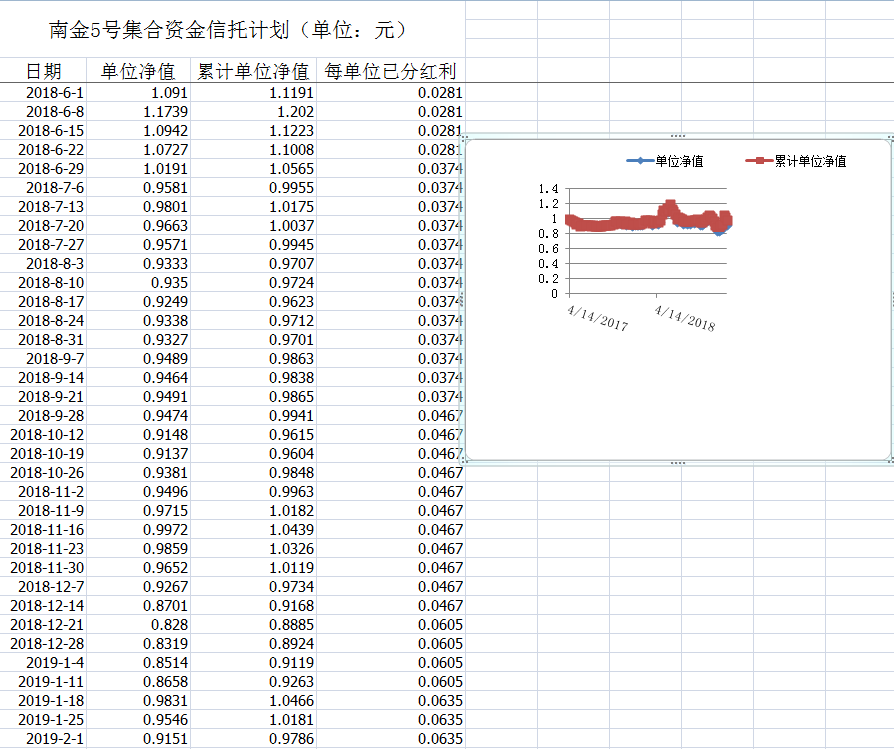Click the chart's bottom-edge resize handle
This screenshot has height=749, width=894.
pos(678,463)
